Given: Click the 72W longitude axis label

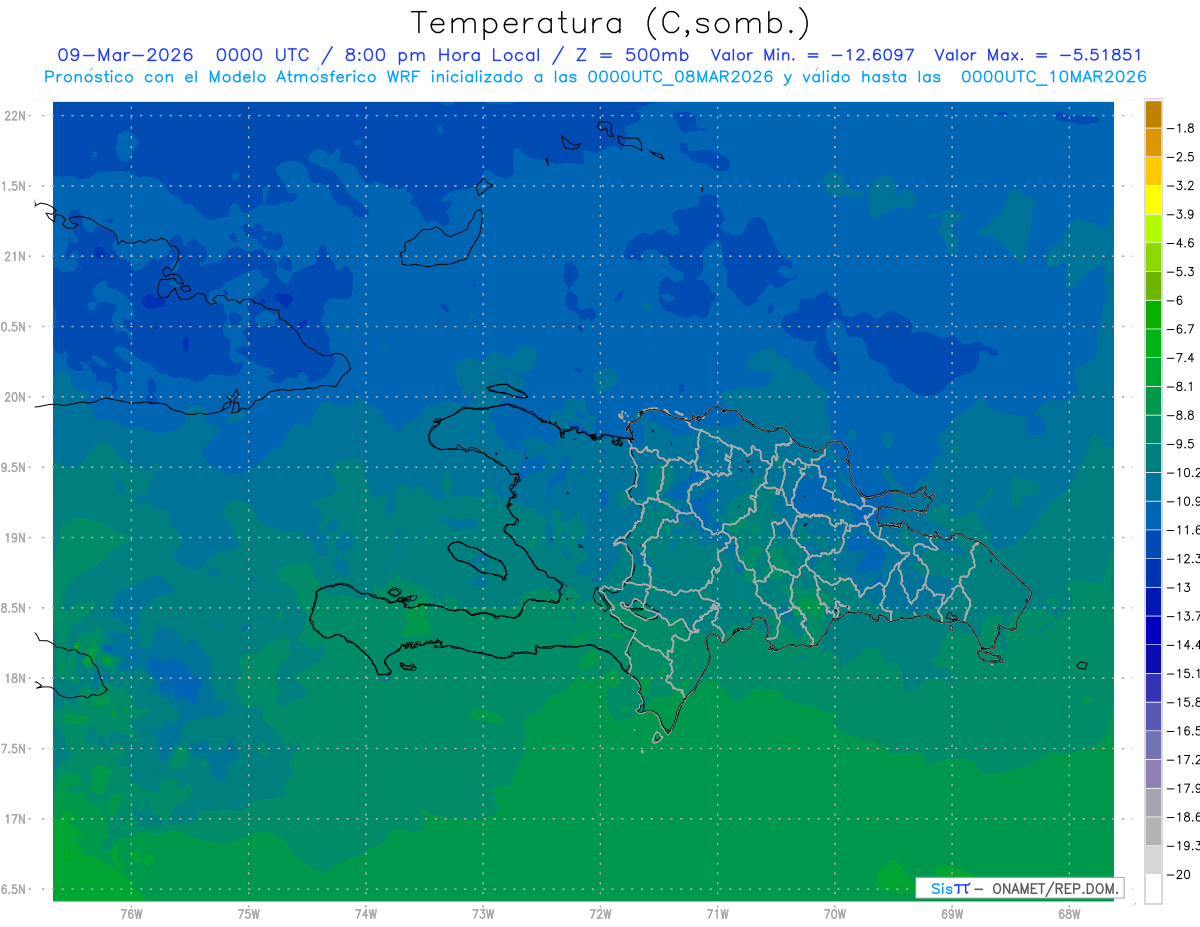Looking at the screenshot, I should pos(600,913).
